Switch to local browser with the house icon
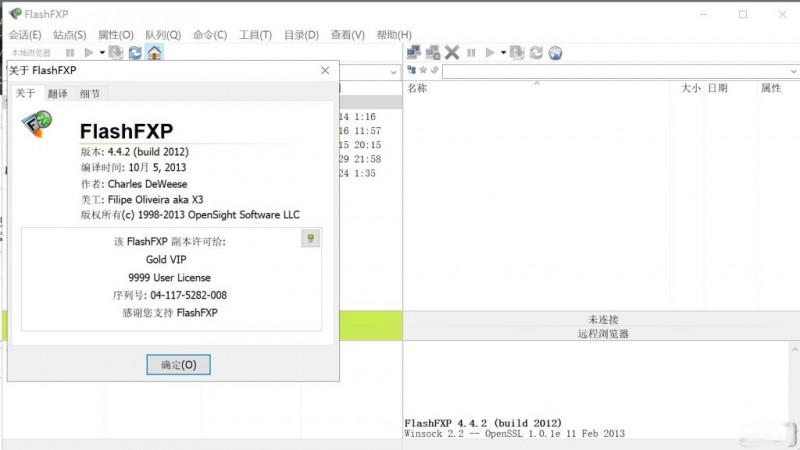800x450 pixels. pyautogui.click(x=154, y=53)
